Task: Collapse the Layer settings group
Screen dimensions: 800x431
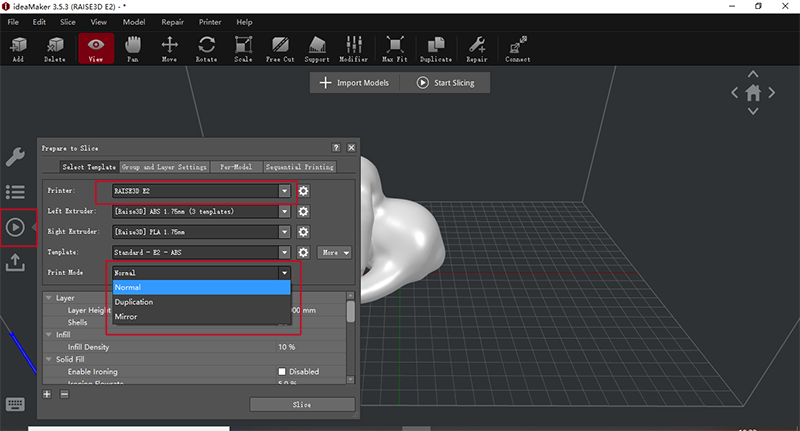Action: pos(49,297)
